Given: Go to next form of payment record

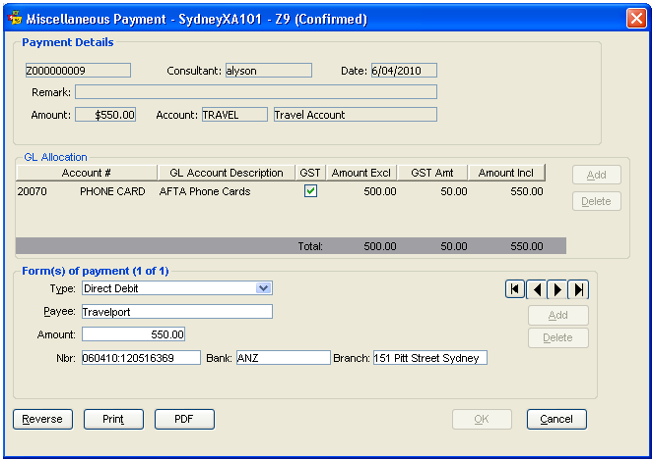Looking at the screenshot, I should coord(557,289).
